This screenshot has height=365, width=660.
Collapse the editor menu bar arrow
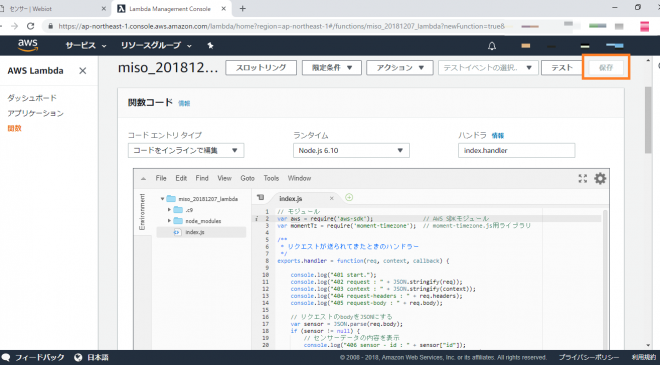(x=143, y=179)
